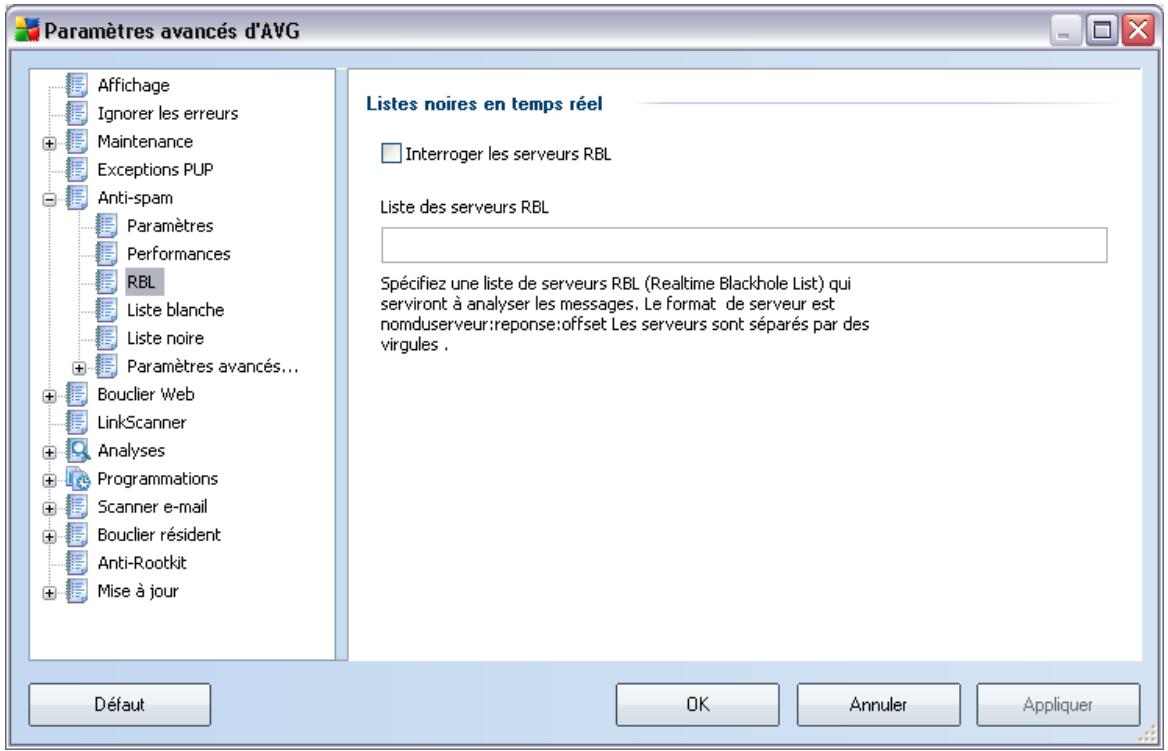Select the Maintenance label
Image resolution: width=1168 pixels, height=751 pixels.
[x=145, y=142]
